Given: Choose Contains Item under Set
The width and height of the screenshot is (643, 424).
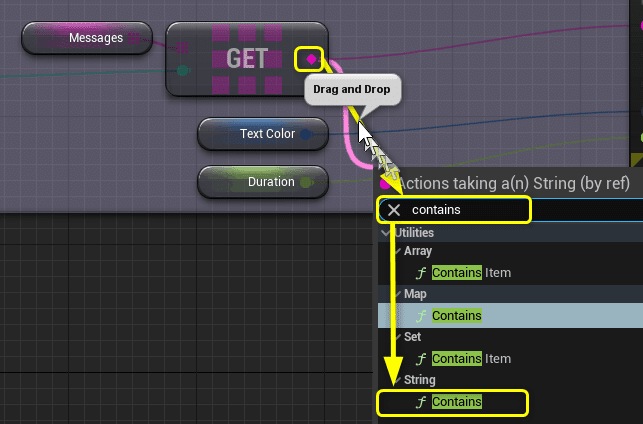Looking at the screenshot, I should pyautogui.click(x=511, y=359).
